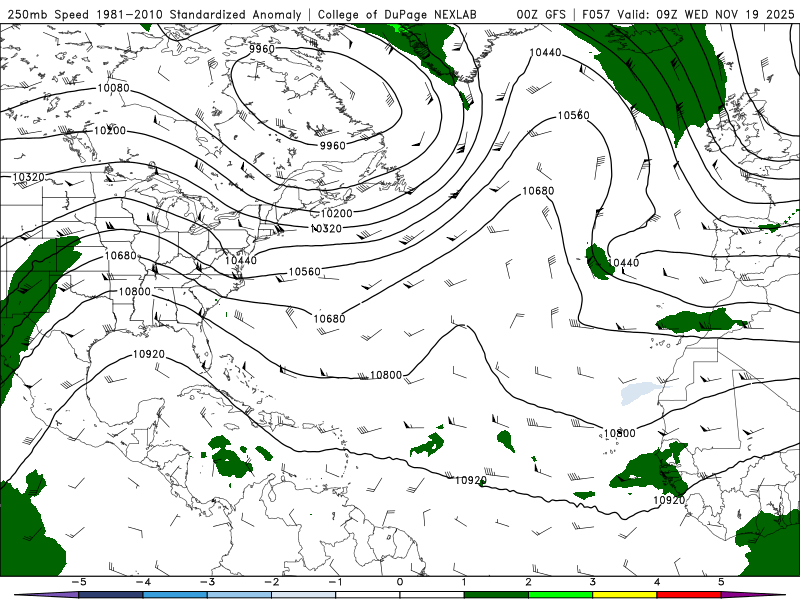Click the 'College of DuPage NEXLAB' text
The image size is (800, 600).
coord(397,14)
